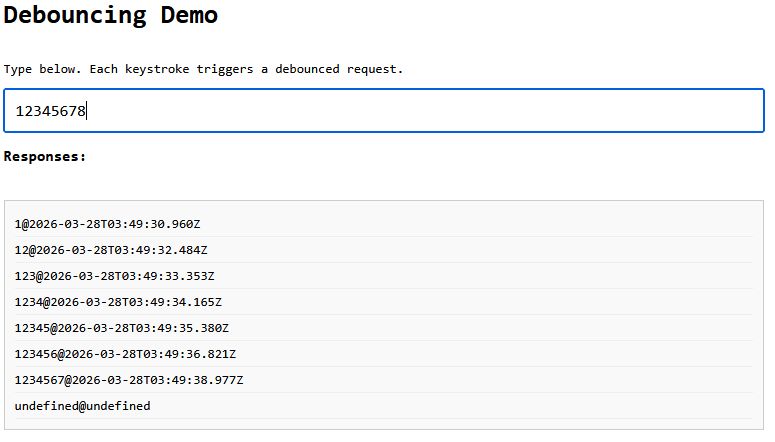
Task: Select the response row ending 36.821Z
Action: [x=125, y=354]
